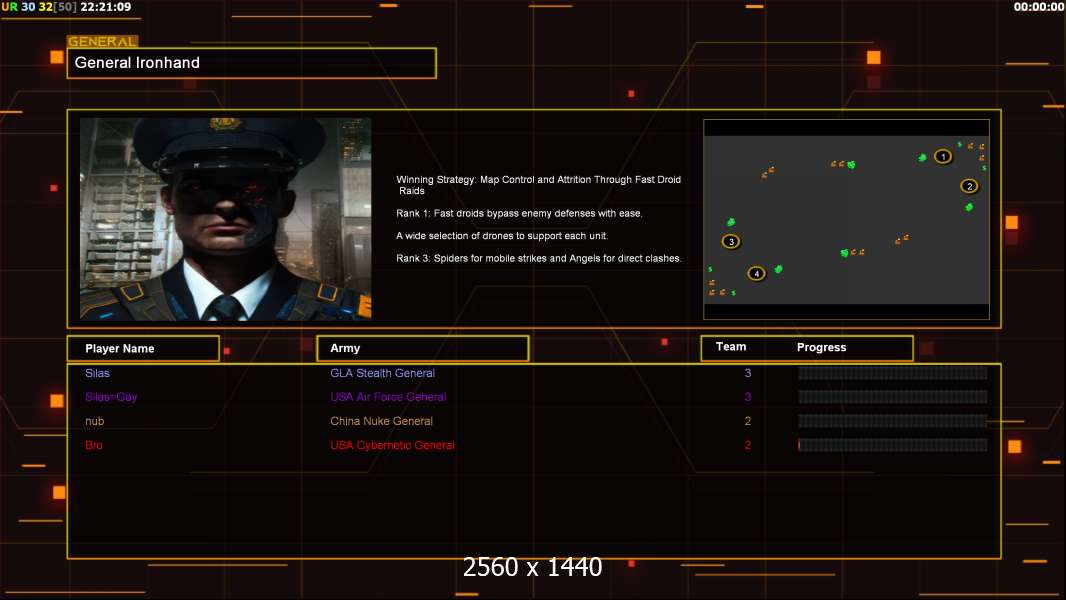Click the Rank 3 Spiders and Angels line
This screenshot has height=600, width=1066.
tap(538, 258)
